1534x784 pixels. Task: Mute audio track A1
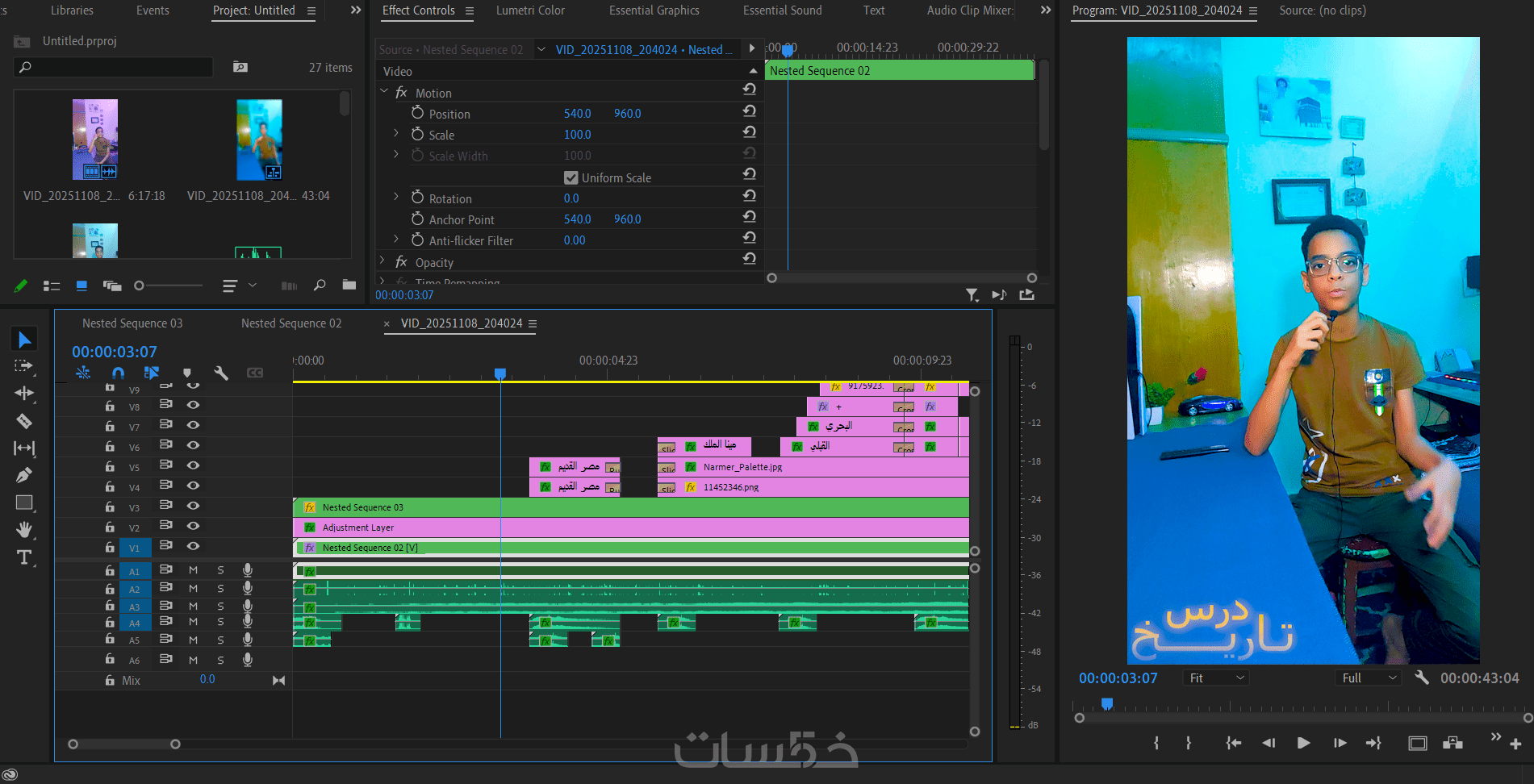pos(194,570)
